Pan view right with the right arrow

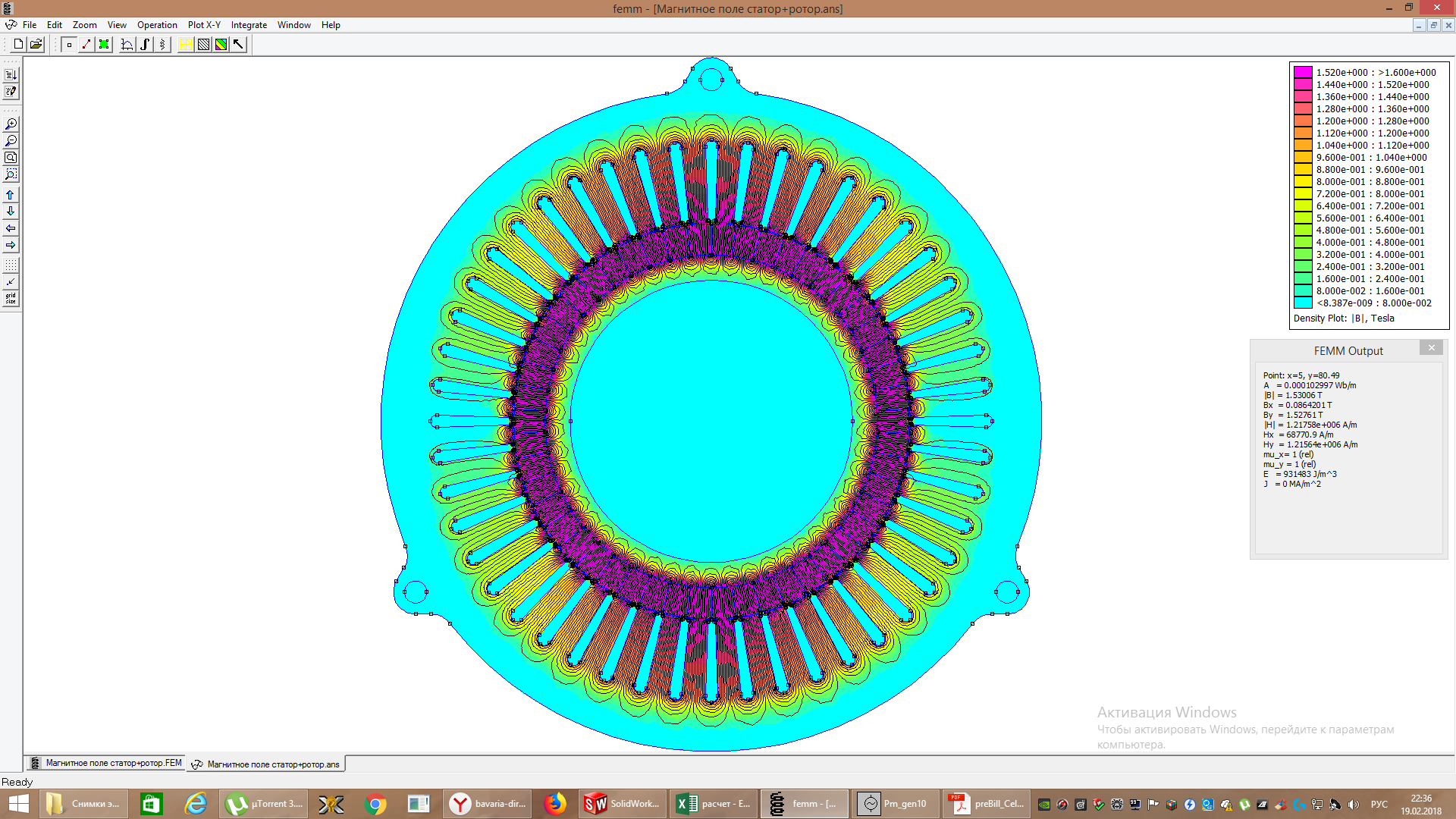point(11,246)
